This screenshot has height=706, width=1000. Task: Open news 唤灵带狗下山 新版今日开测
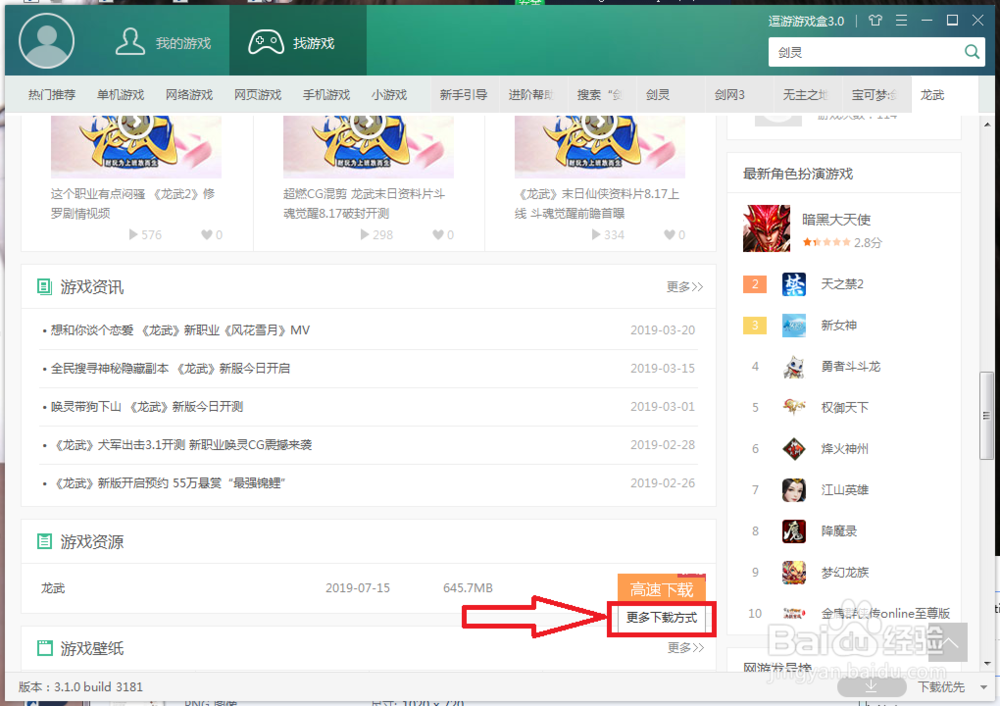[x=147, y=406]
